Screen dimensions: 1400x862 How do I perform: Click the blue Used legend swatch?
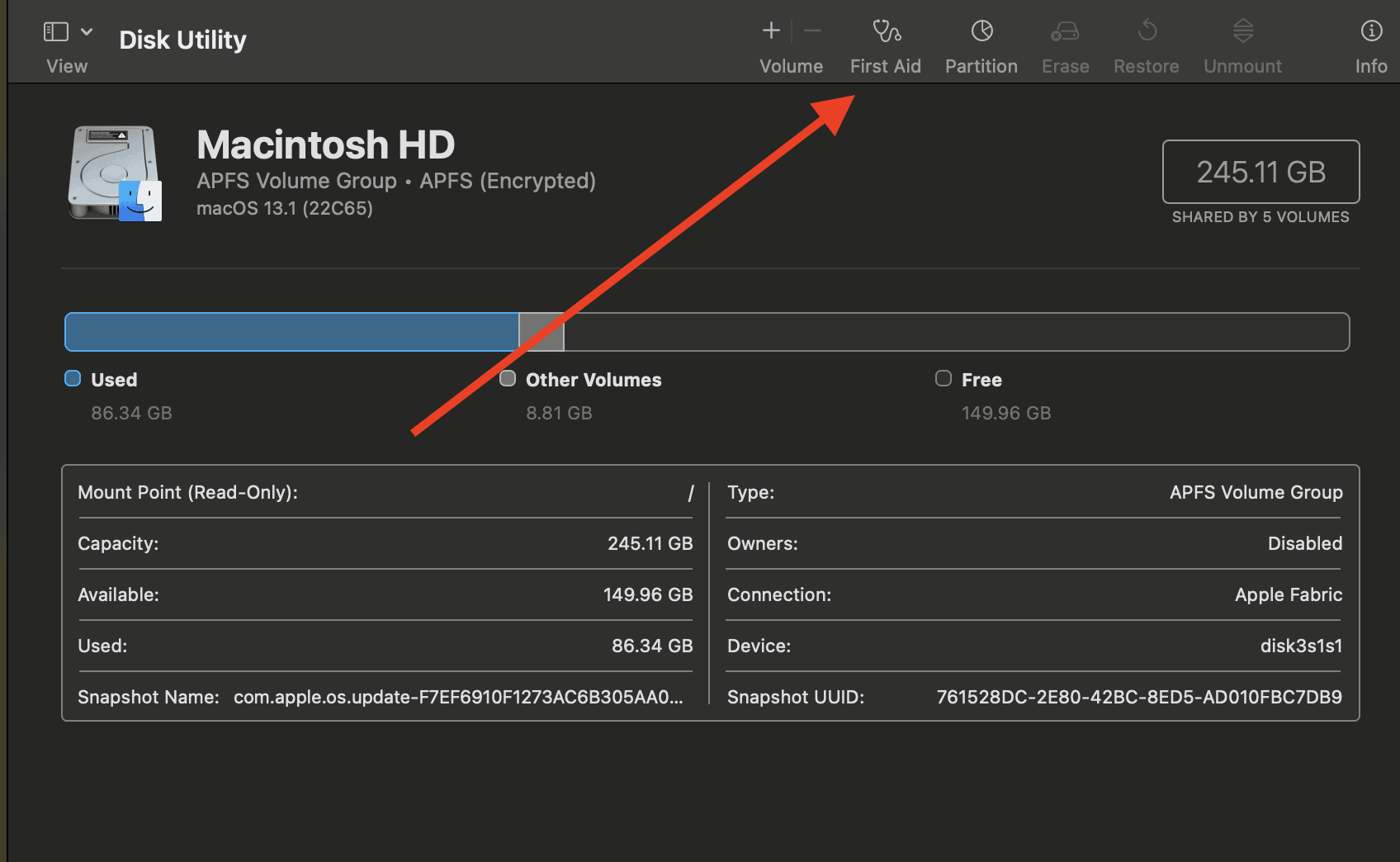click(73, 378)
